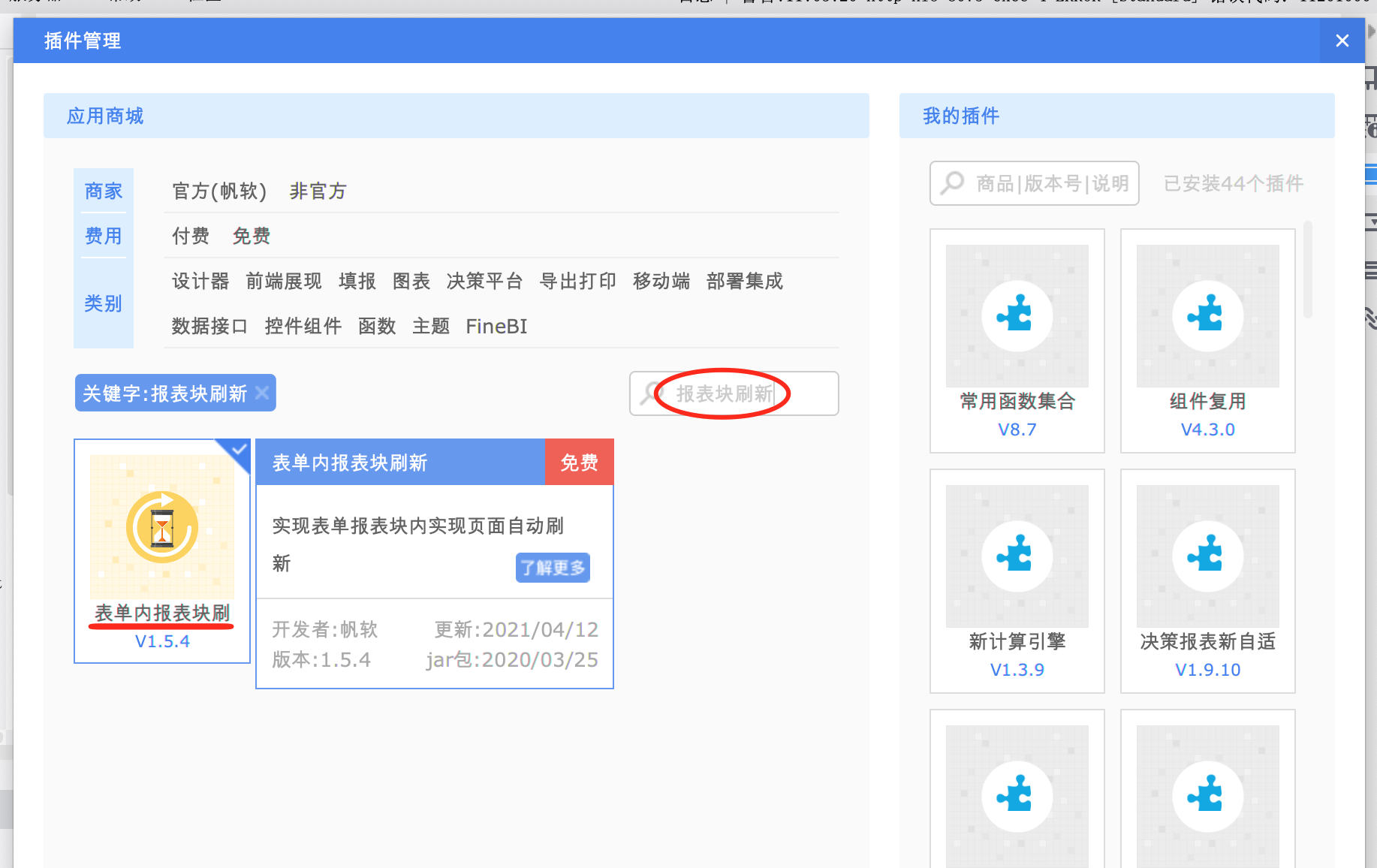This screenshot has height=868, width=1377.
Task: Choose the 设计器 category
Action: coord(200,281)
